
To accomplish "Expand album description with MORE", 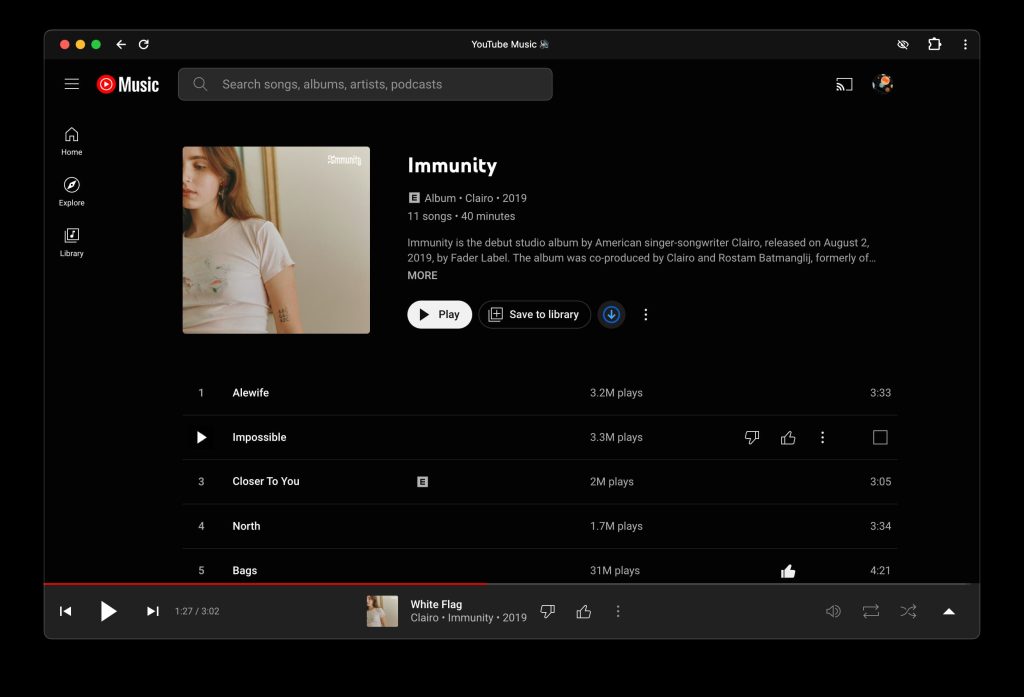I will point(422,276).
